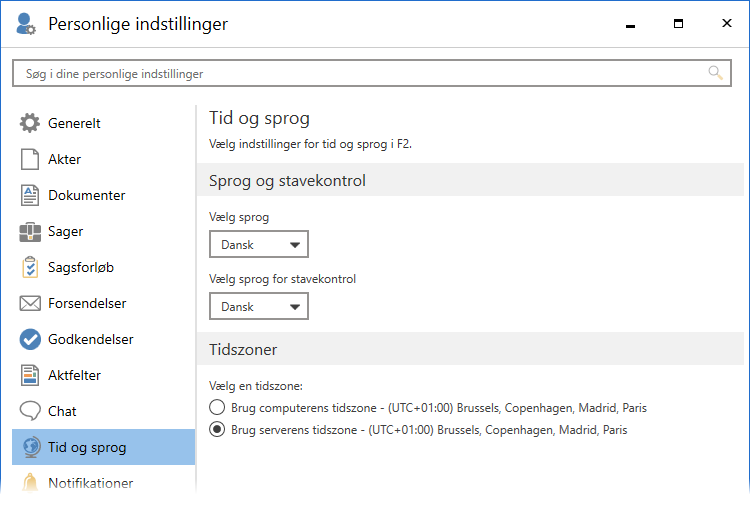750x523 pixels.
Task: Open the Aktfelter settings section
Action: (74, 376)
